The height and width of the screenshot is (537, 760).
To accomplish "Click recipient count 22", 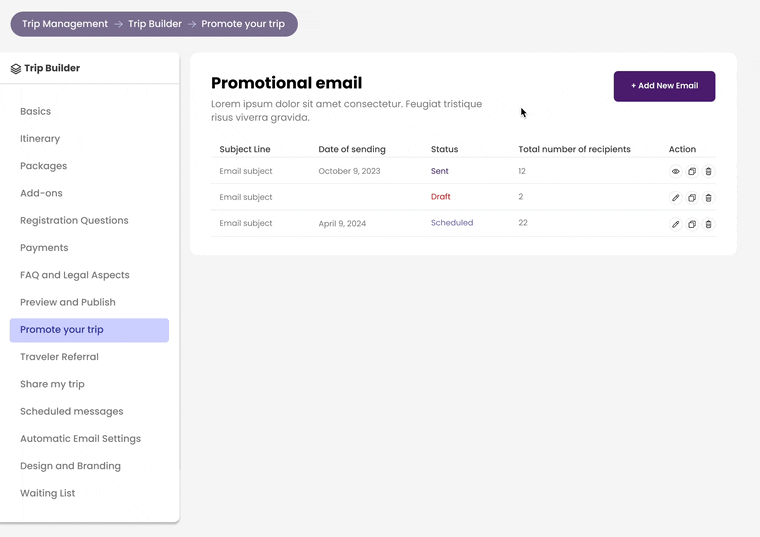I will tap(522, 223).
